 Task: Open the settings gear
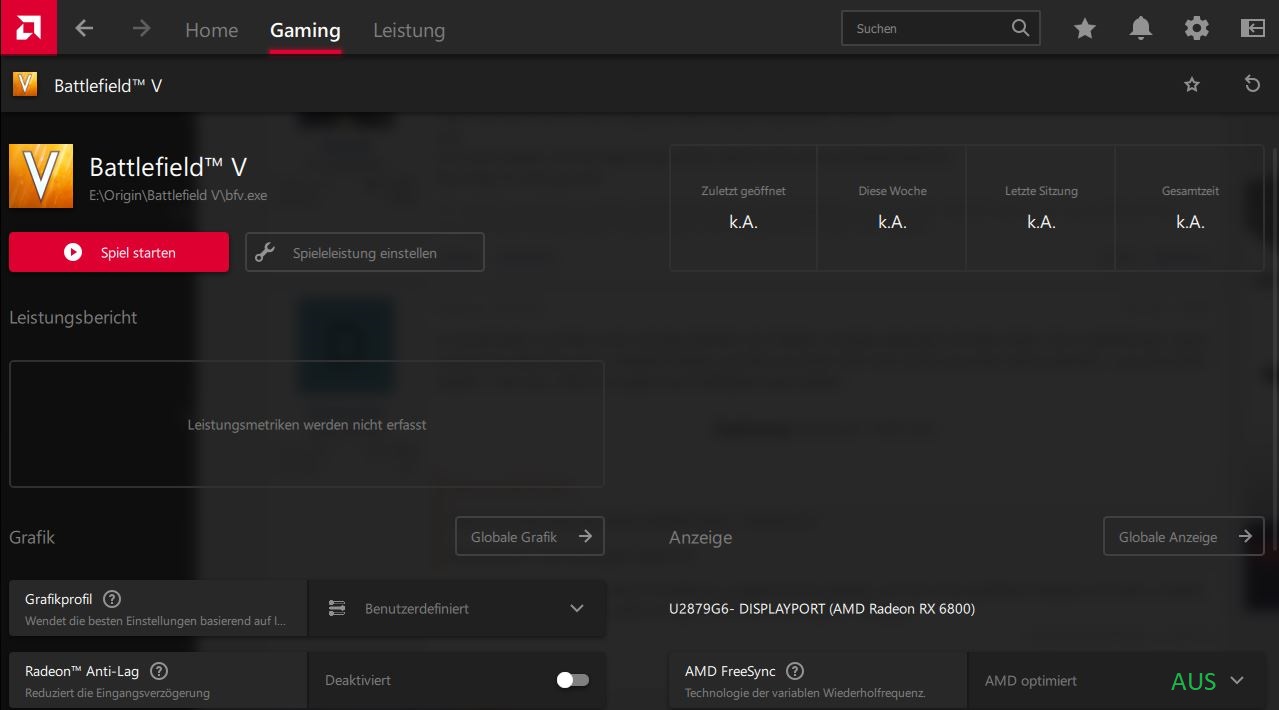click(1197, 29)
